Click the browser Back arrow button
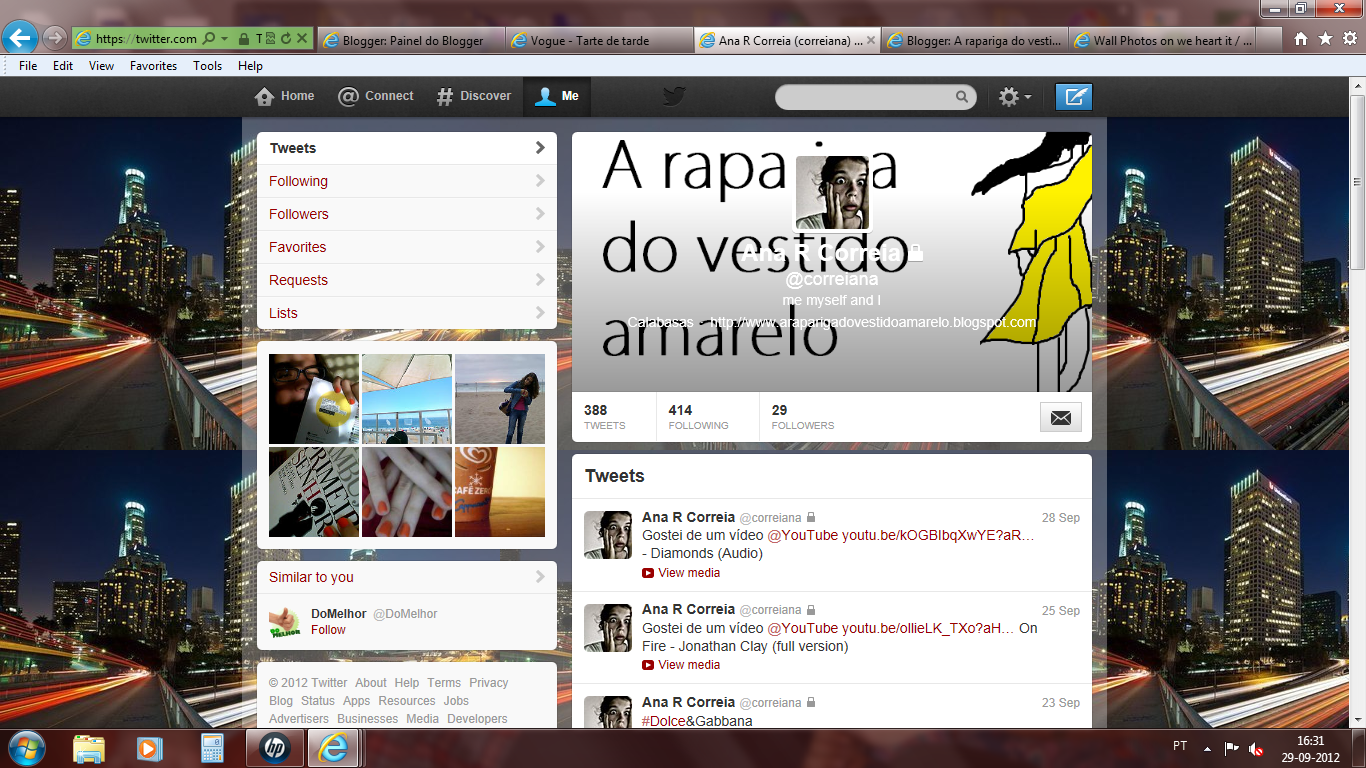This screenshot has width=1366, height=768. (x=21, y=39)
